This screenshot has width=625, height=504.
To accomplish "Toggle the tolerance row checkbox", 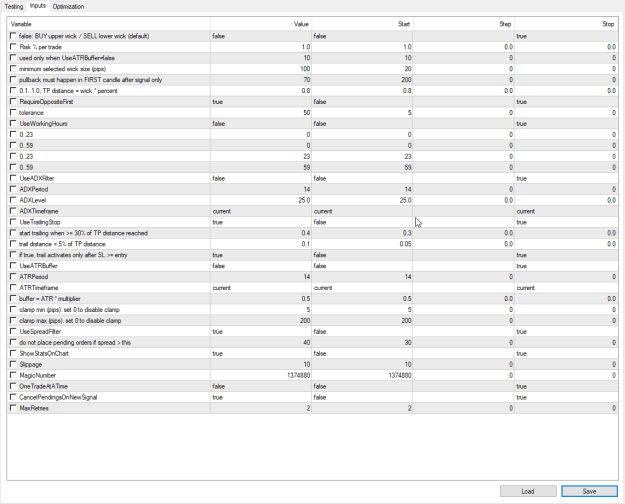I will [14, 112].
